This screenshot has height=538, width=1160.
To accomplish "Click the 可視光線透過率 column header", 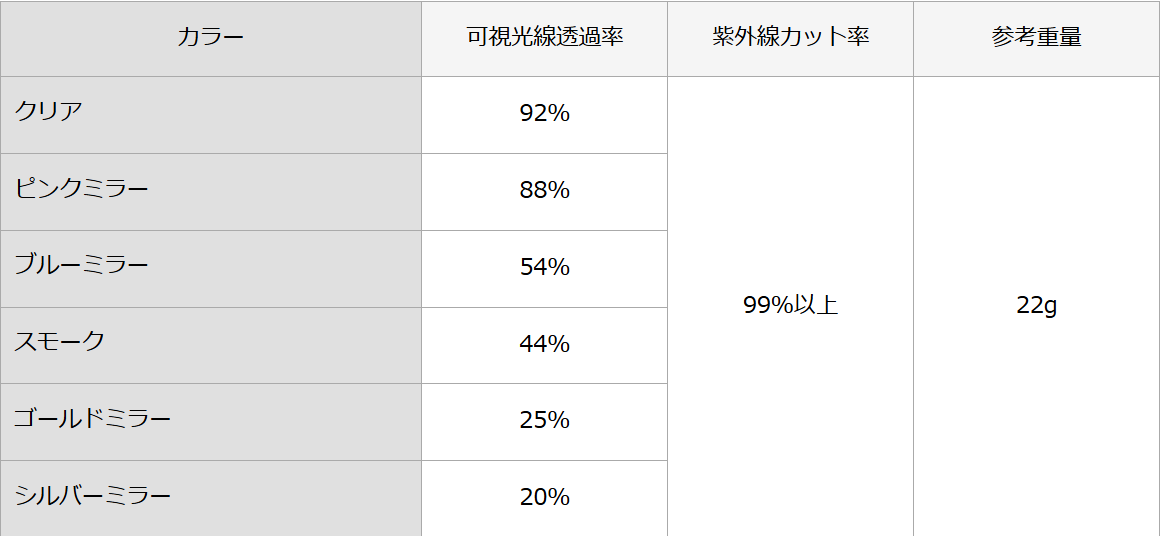I will click(x=544, y=38).
